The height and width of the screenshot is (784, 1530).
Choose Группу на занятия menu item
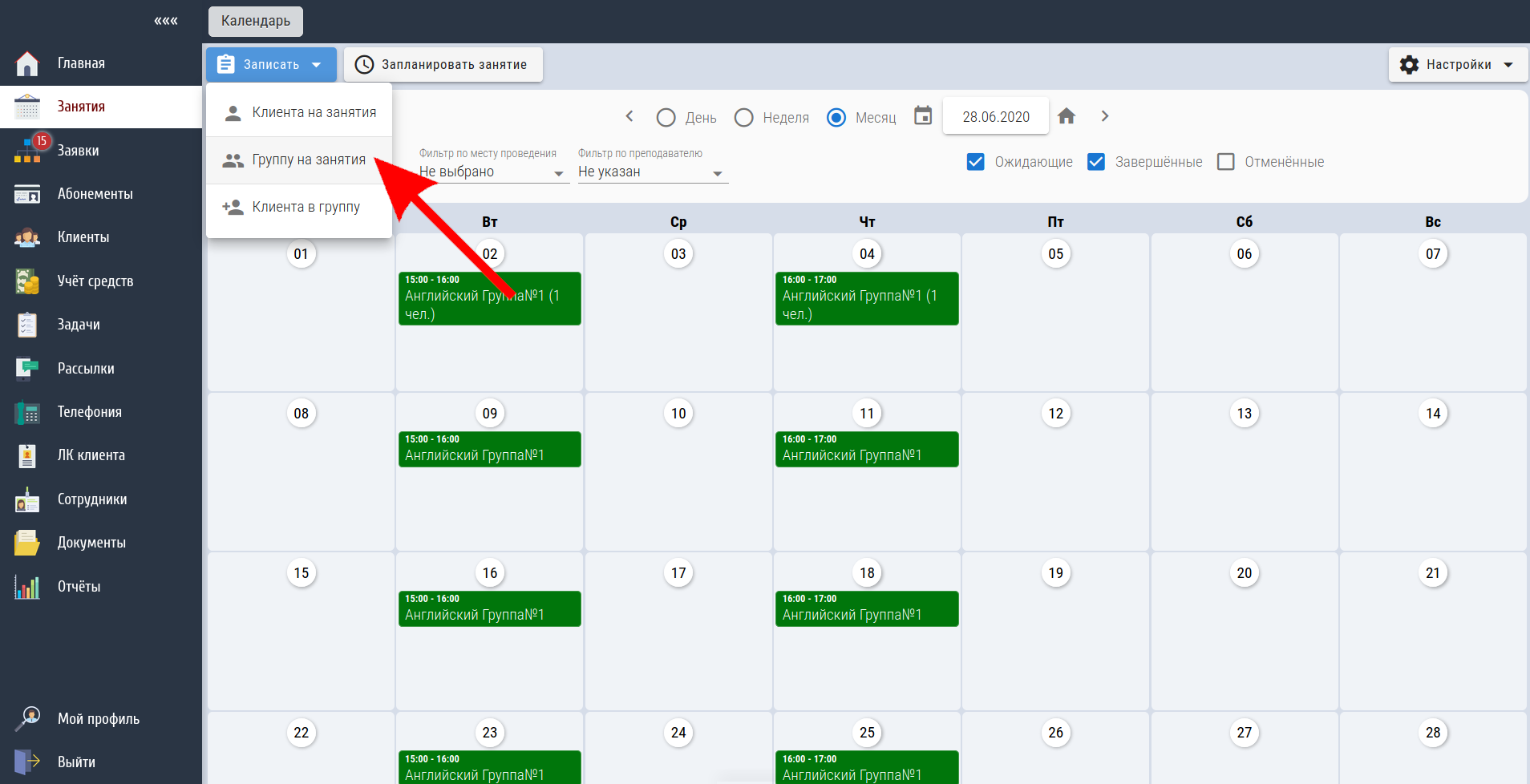point(299,160)
